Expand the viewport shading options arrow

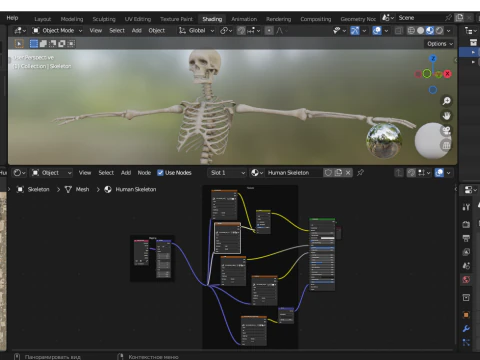(x=449, y=31)
